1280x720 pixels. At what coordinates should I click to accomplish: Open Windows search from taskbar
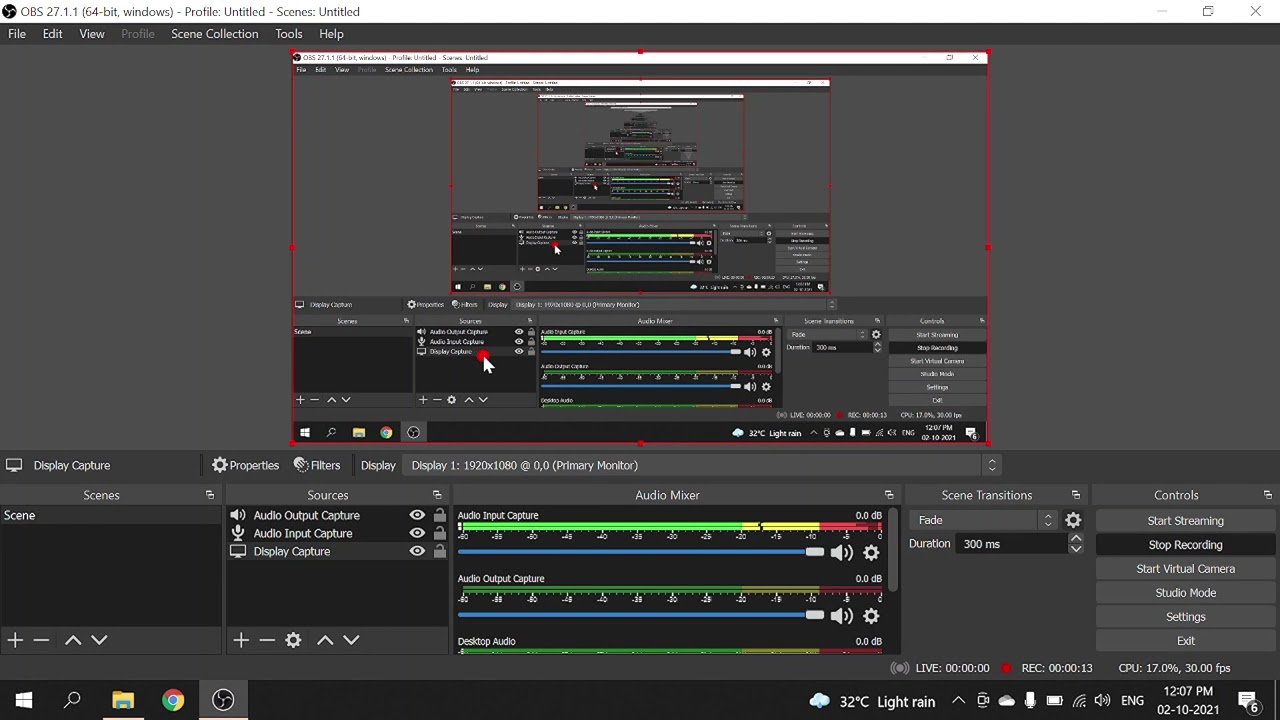[72, 701]
